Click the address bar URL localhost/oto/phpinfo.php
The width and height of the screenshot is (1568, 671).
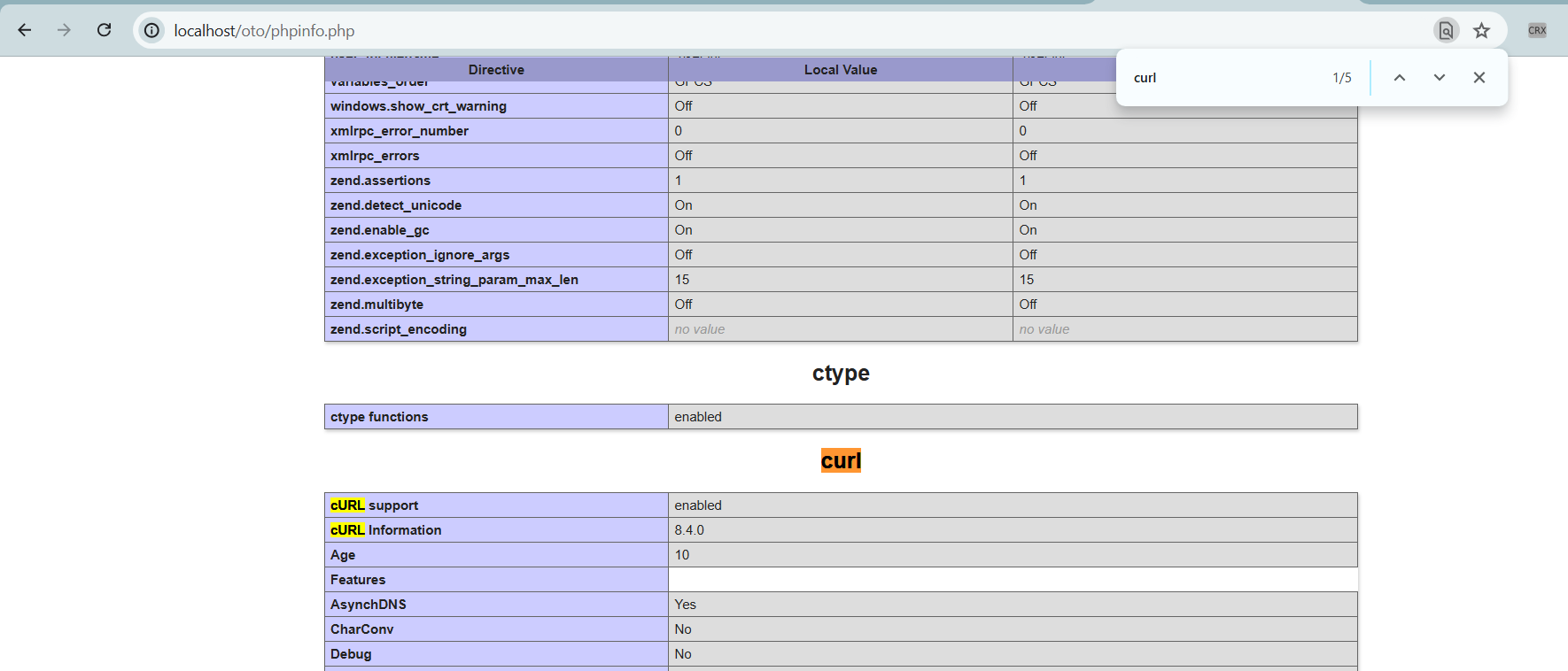pos(264,31)
